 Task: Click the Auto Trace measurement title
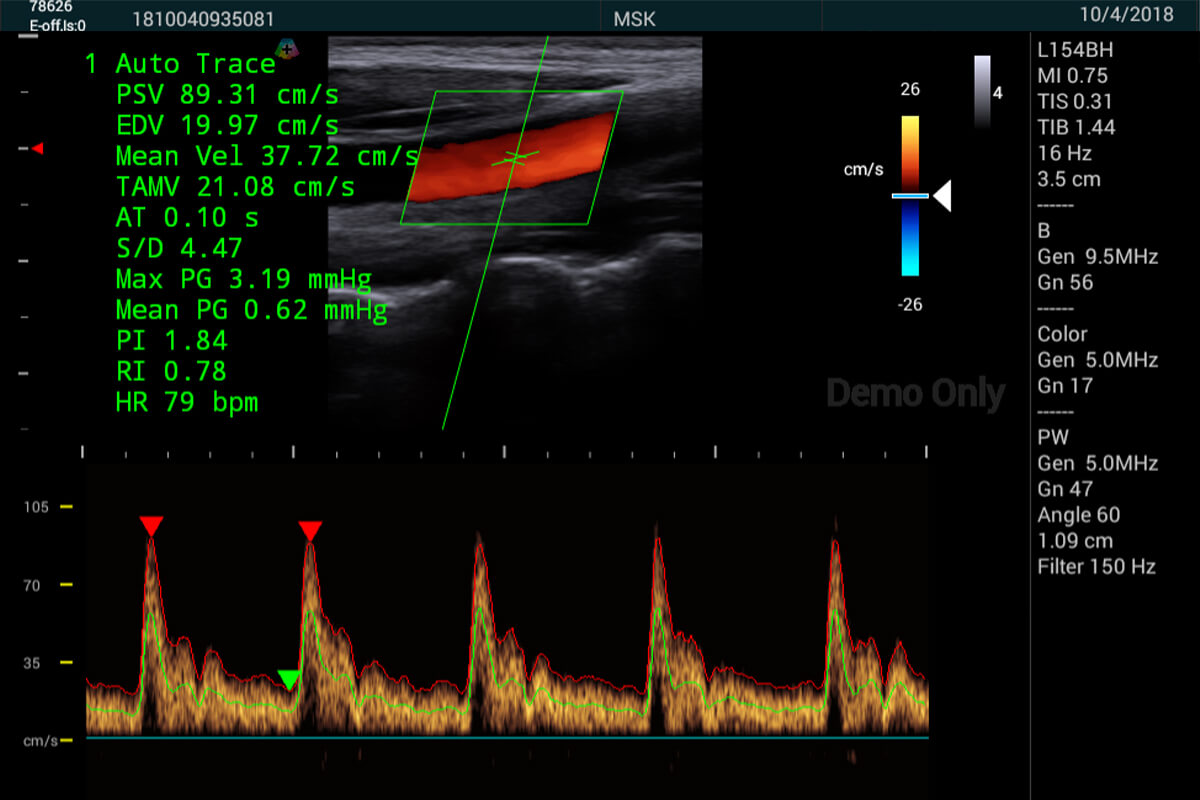(x=180, y=64)
